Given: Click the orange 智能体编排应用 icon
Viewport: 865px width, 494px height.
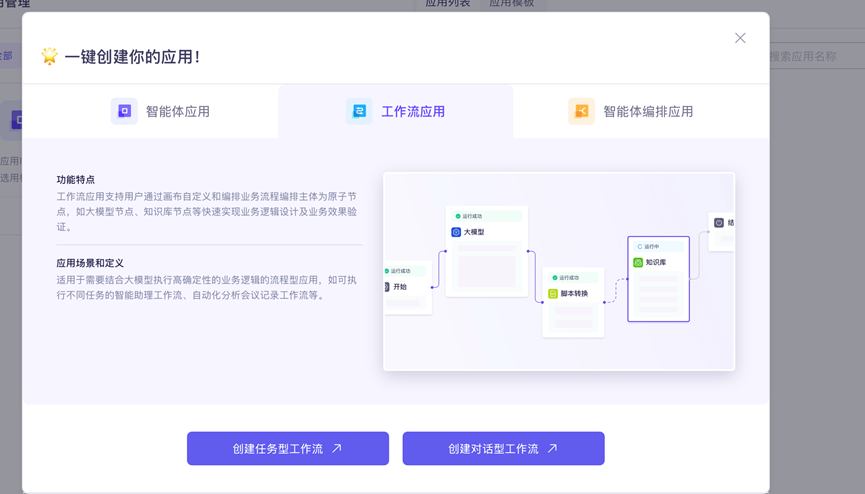Looking at the screenshot, I should tap(581, 111).
